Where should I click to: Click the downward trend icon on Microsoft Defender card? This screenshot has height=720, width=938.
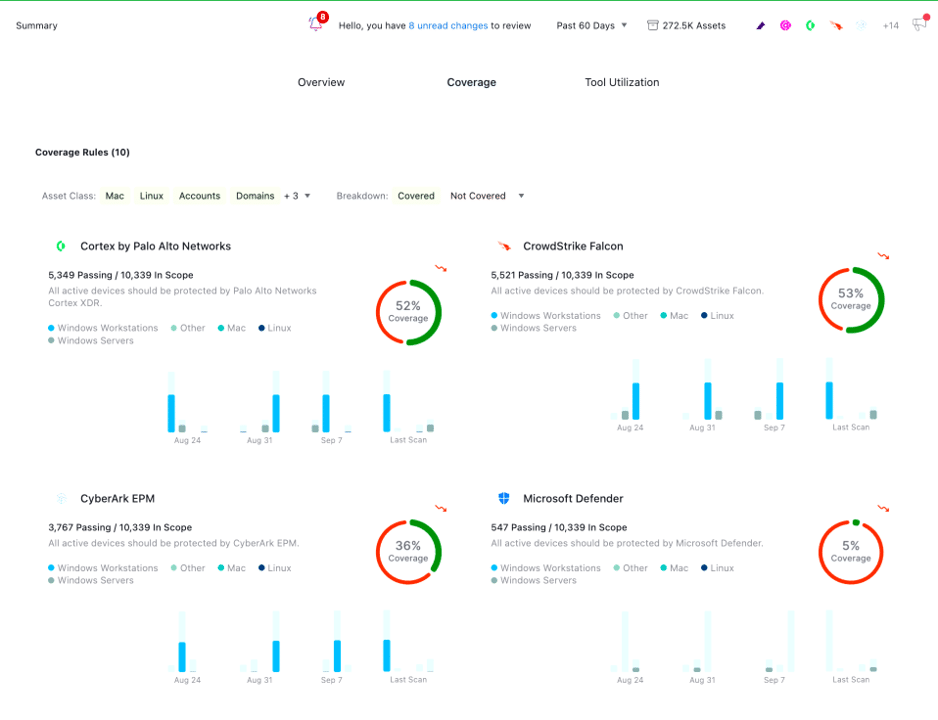pyautogui.click(x=884, y=508)
